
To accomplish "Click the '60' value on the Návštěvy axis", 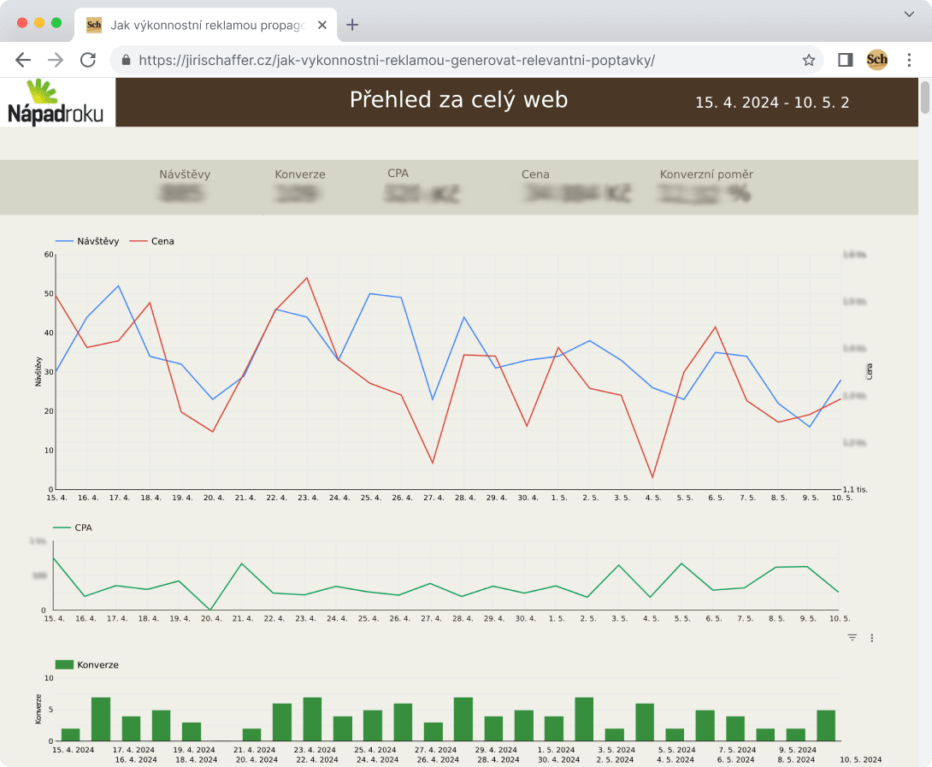I will [49, 254].
